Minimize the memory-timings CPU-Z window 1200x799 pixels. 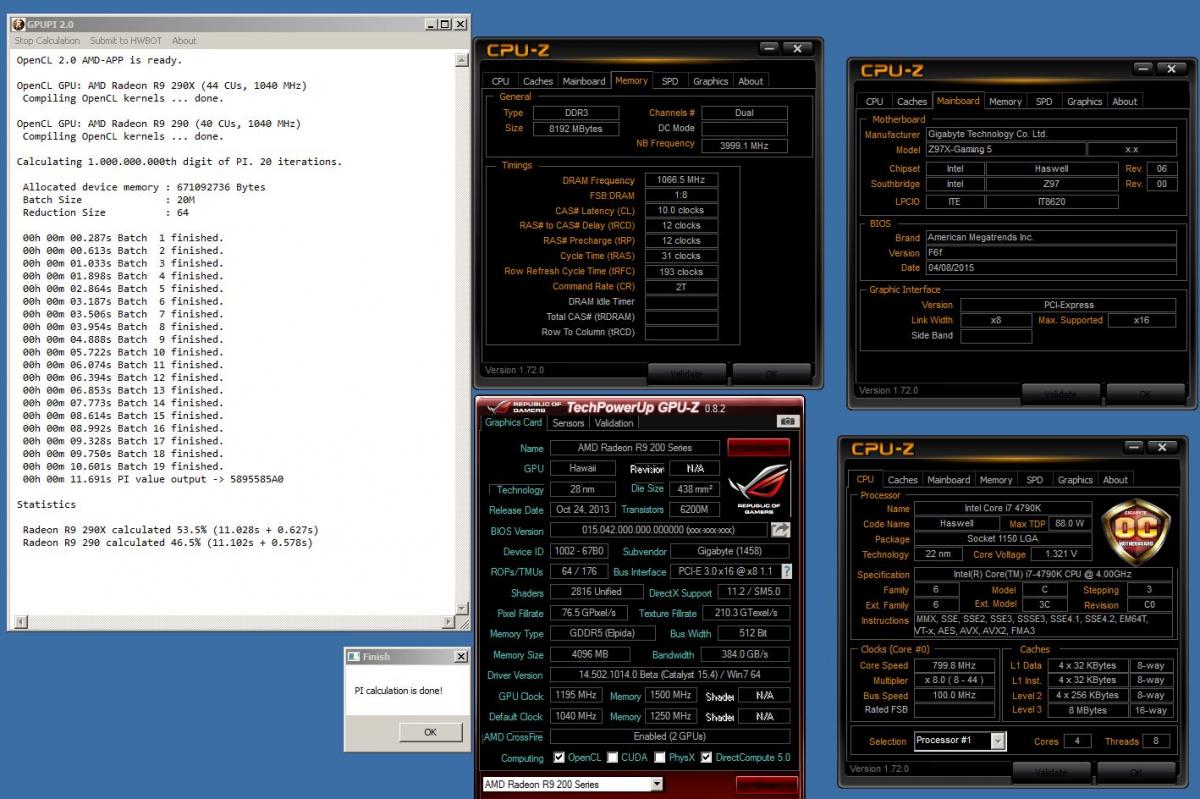tap(769, 48)
